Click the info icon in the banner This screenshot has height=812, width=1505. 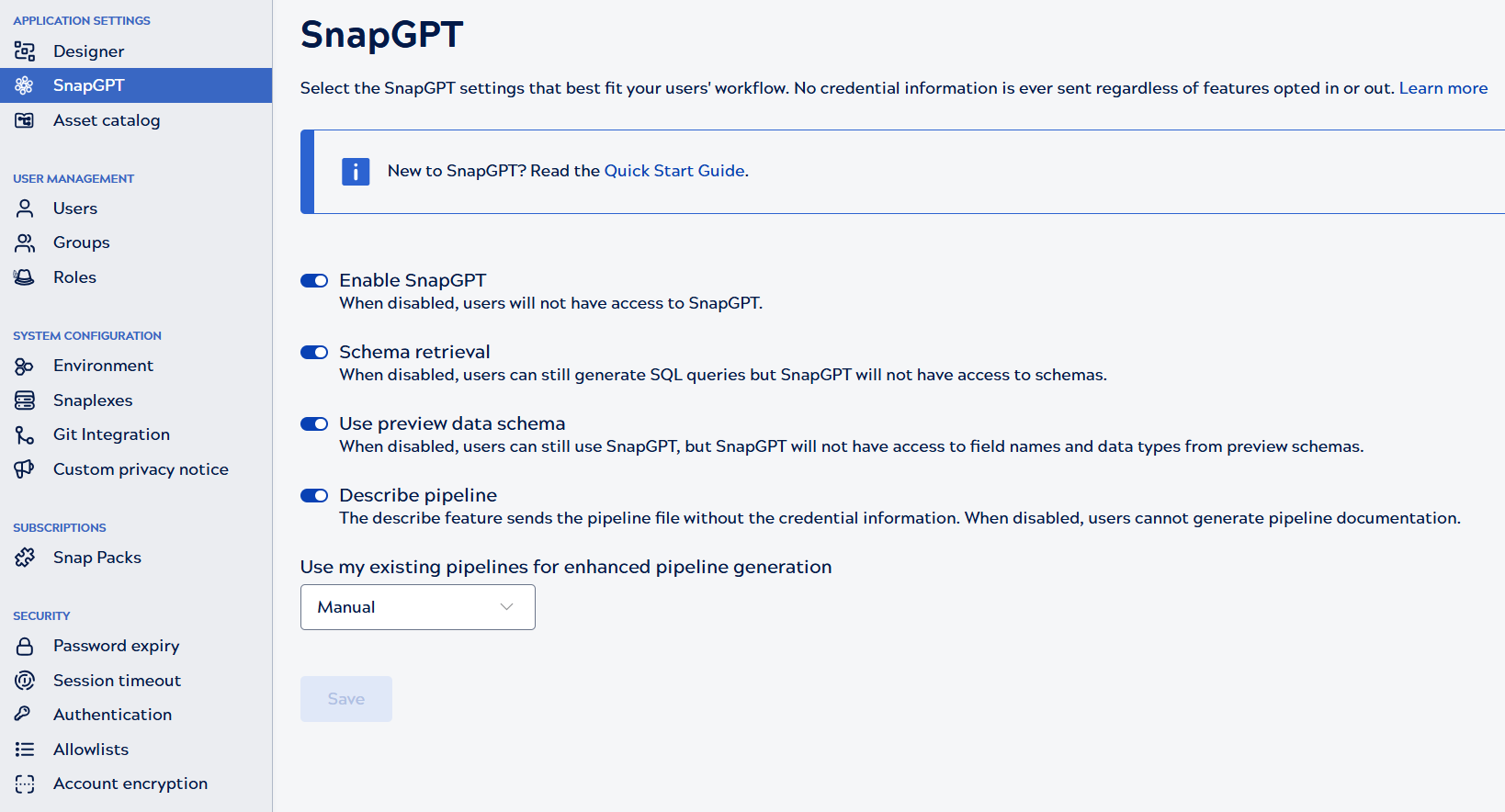tap(355, 171)
